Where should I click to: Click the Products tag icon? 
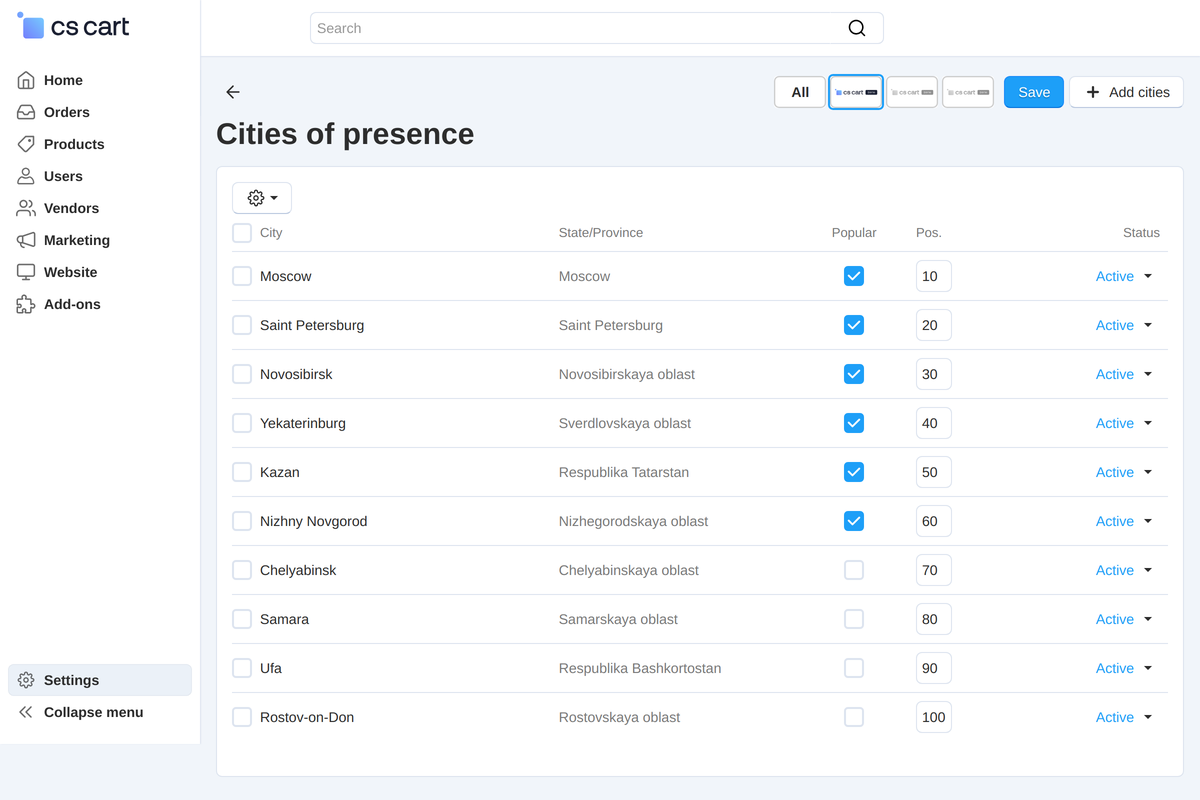[x=26, y=144]
